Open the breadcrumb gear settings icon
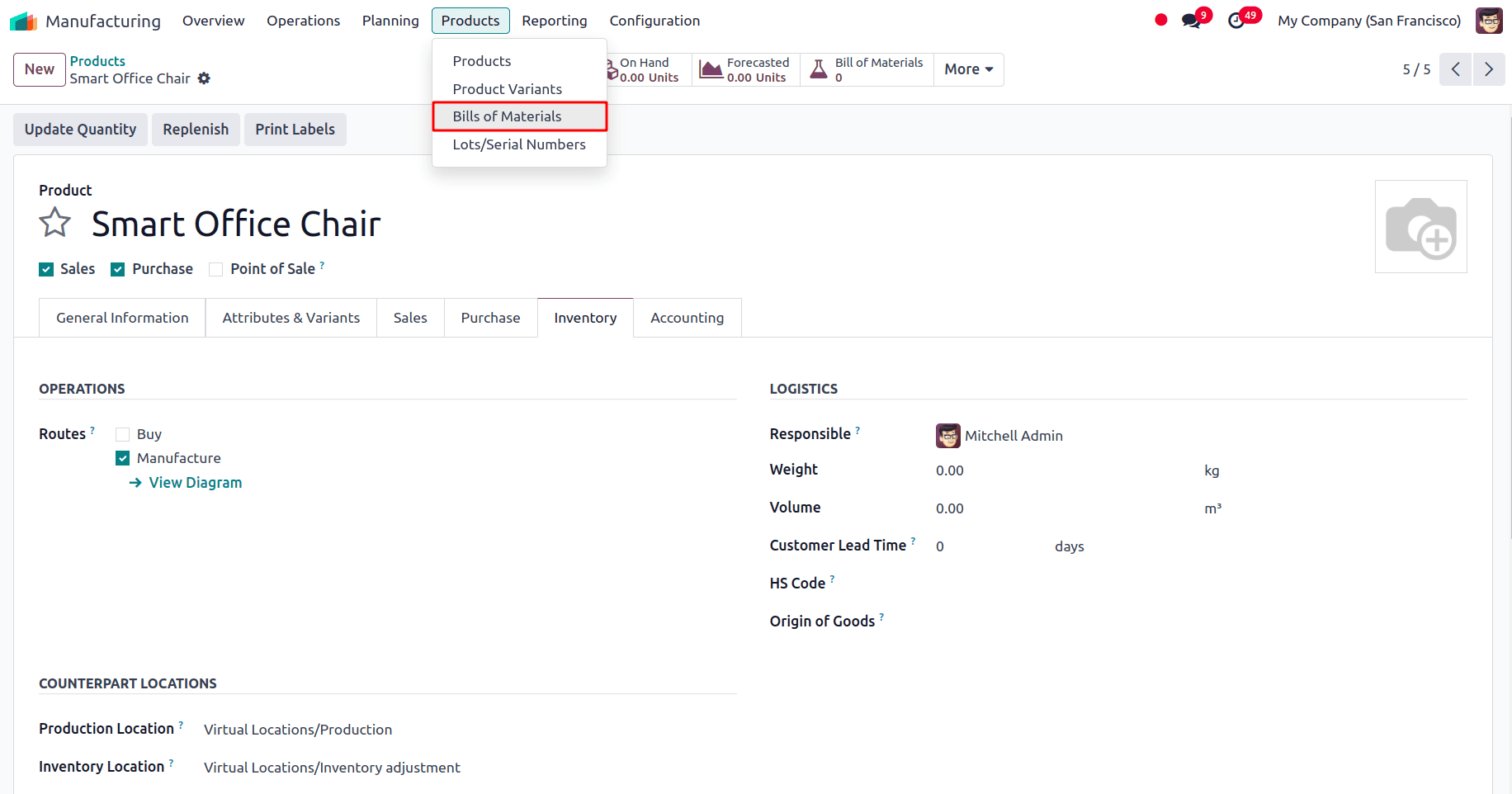This screenshot has width=1512, height=794. click(204, 78)
